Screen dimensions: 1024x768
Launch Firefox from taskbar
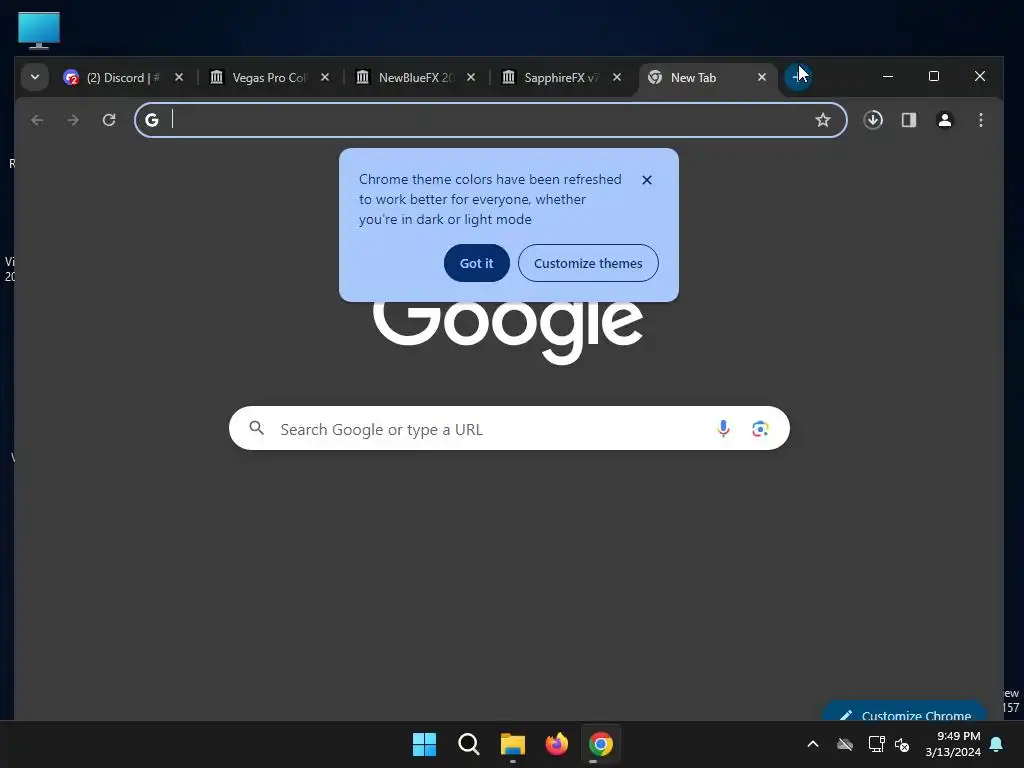click(x=556, y=744)
